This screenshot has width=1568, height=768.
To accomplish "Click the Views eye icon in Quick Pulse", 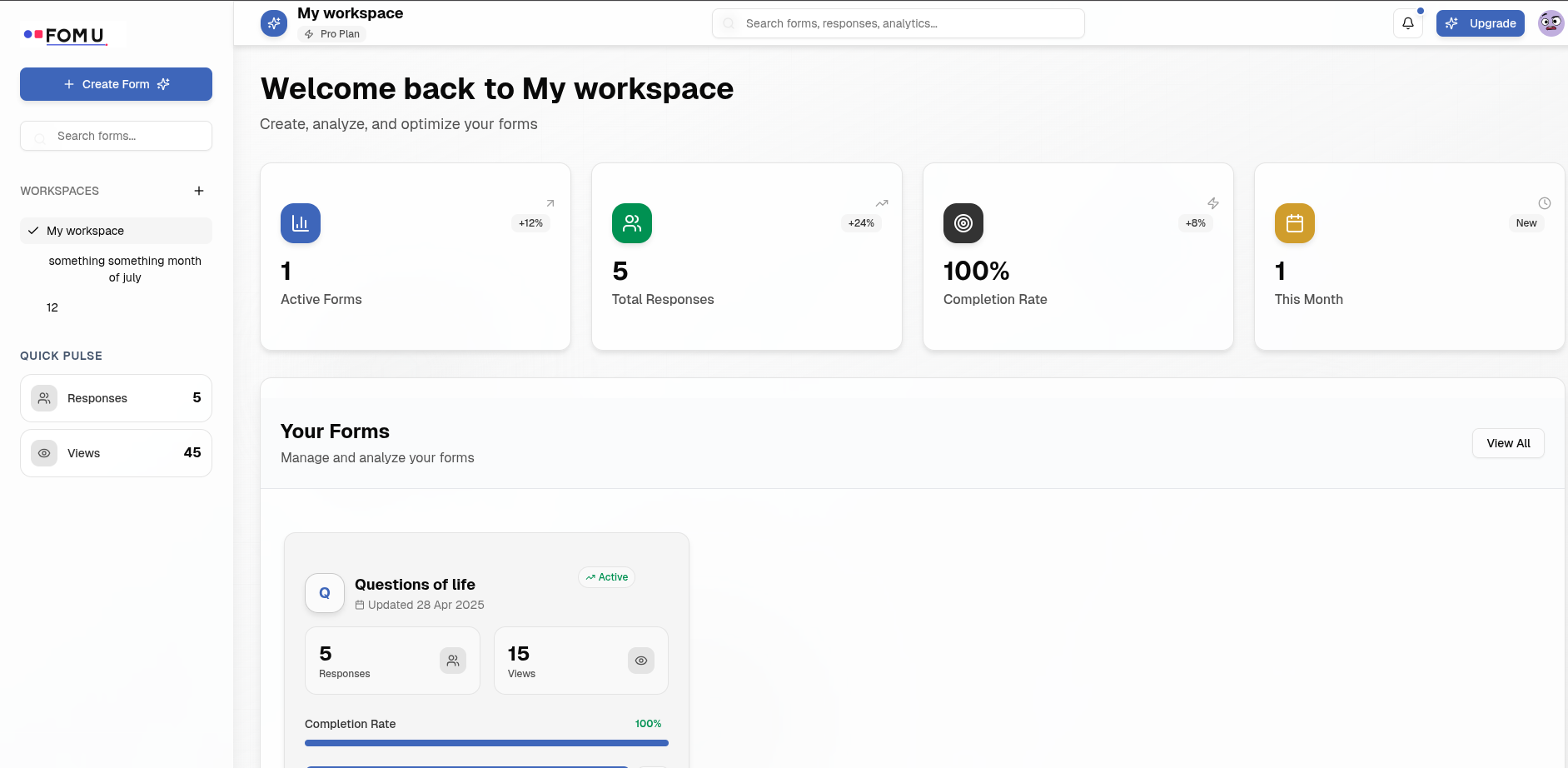I will [44, 453].
